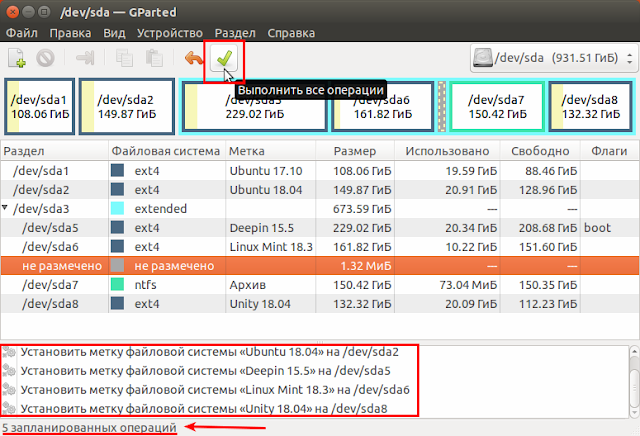Select /dev/sda2 row in partition list
Screen dimensions: 640x436
[320, 190]
